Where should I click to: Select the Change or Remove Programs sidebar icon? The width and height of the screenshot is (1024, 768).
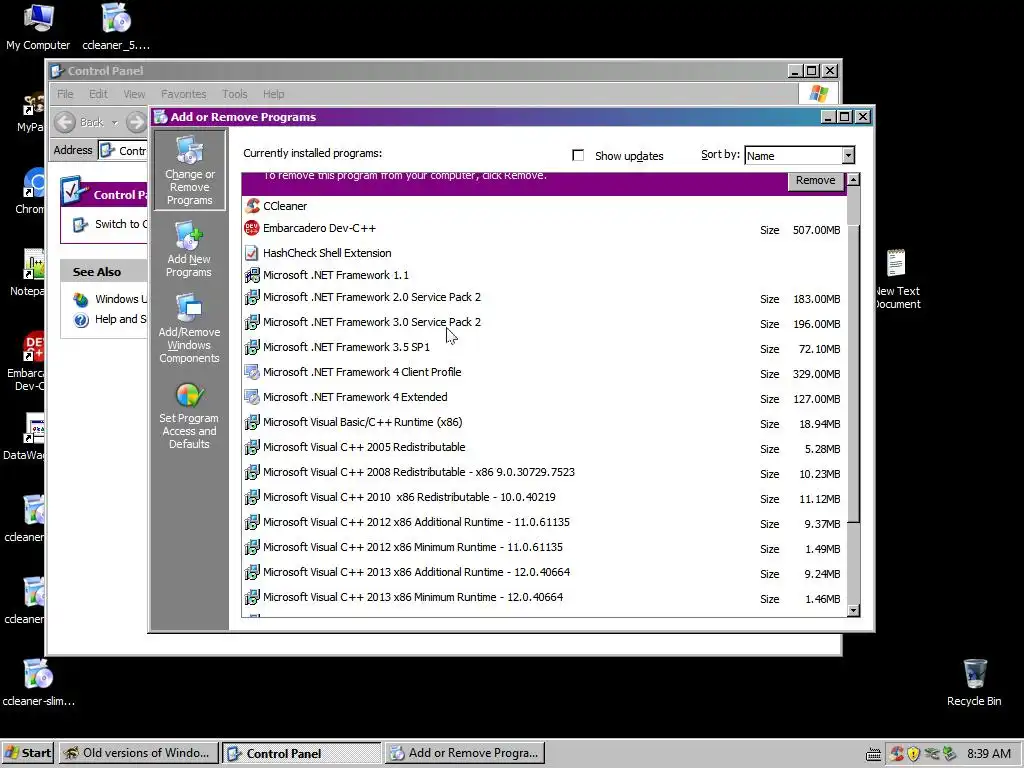189,150
